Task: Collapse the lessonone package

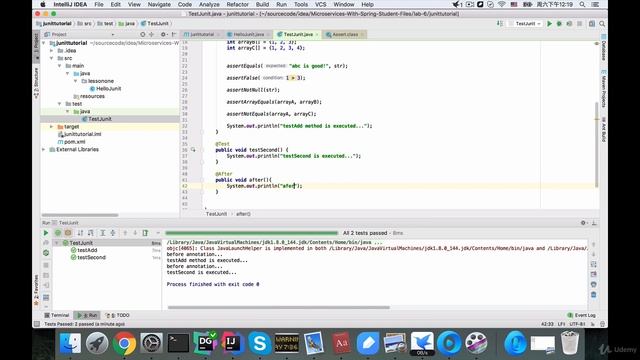Action: (76, 81)
